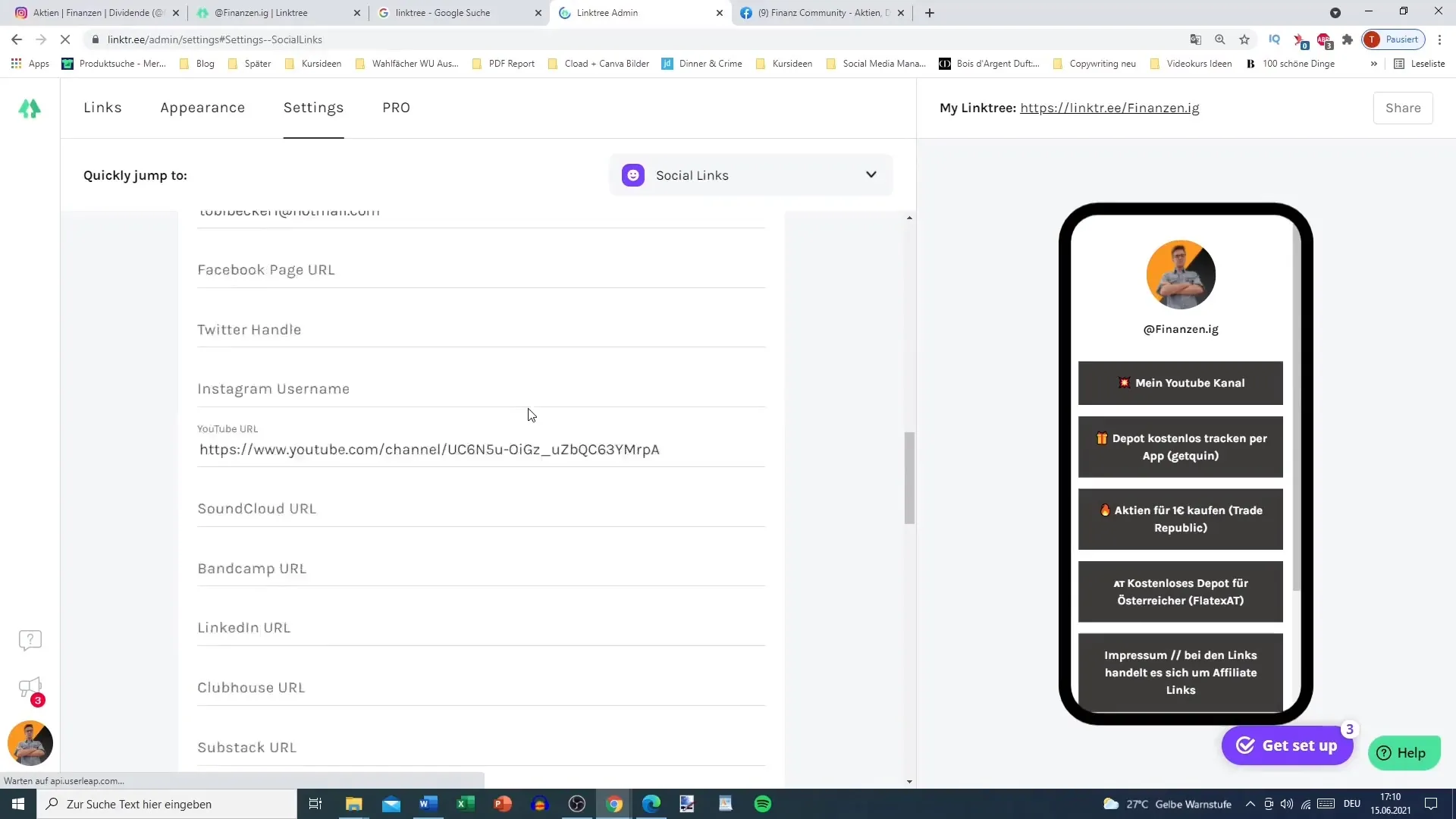Click Depot kostenlos tracken per App preview button
The image size is (1456, 819).
(x=1181, y=447)
